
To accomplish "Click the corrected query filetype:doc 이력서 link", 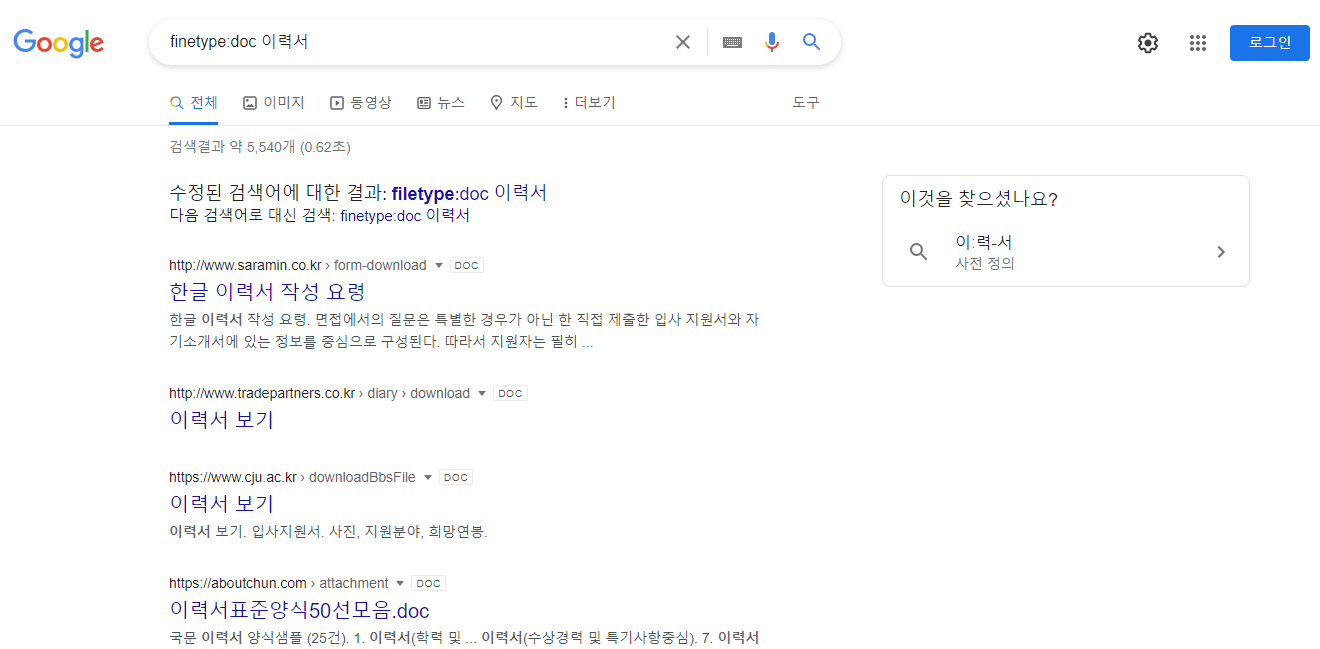I will (469, 193).
